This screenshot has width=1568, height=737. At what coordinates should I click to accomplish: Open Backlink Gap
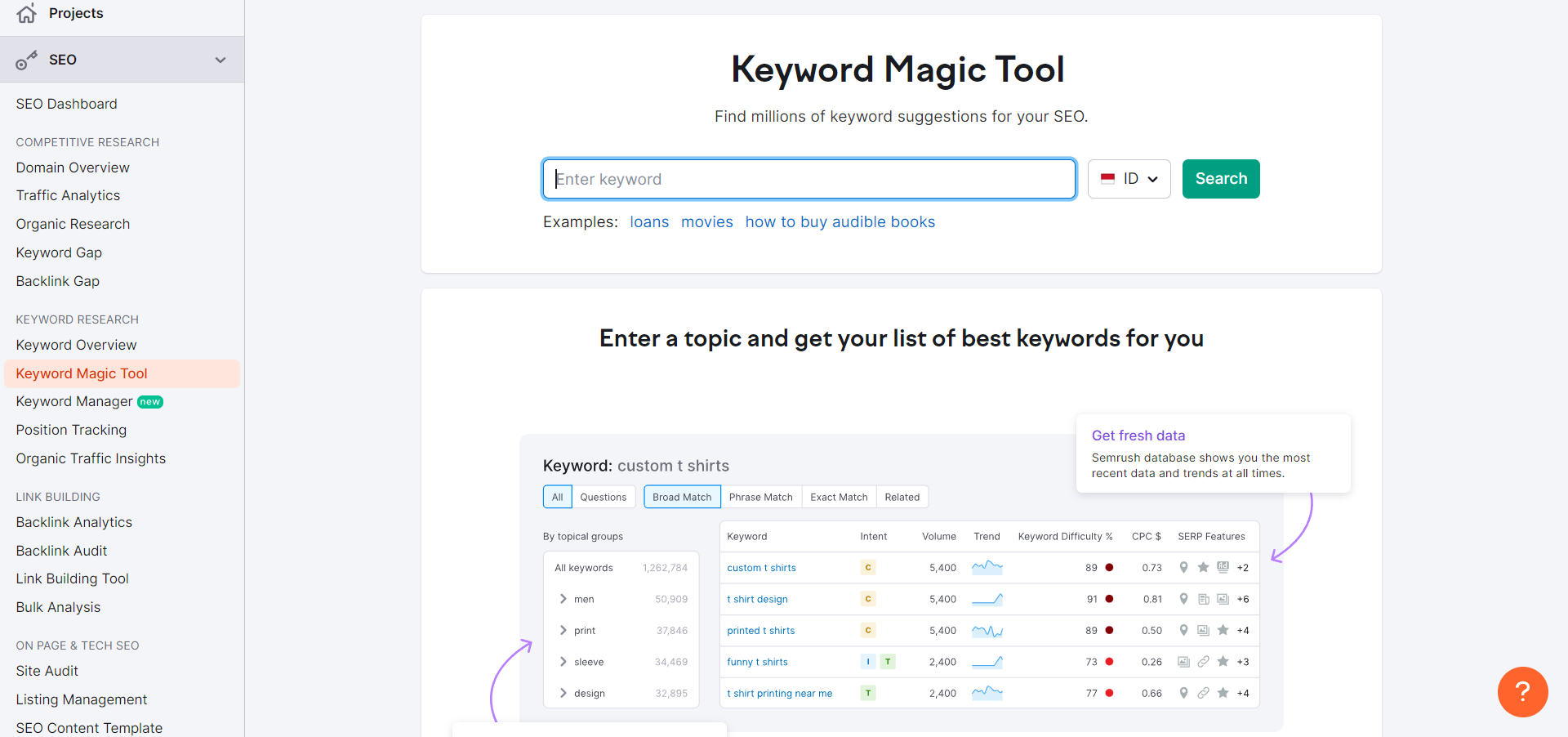coord(58,281)
